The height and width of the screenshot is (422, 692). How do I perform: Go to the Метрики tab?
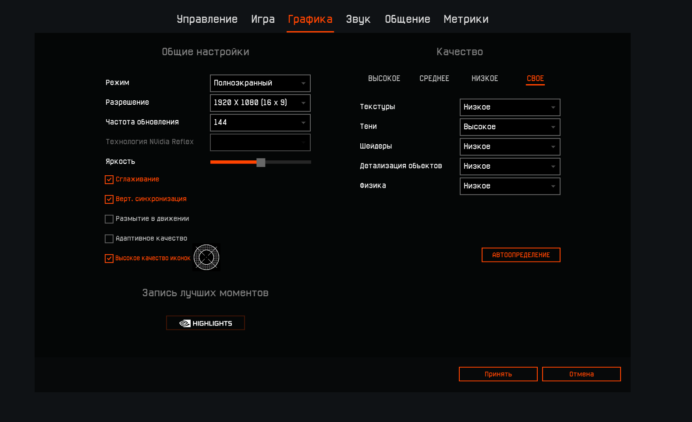(x=466, y=19)
